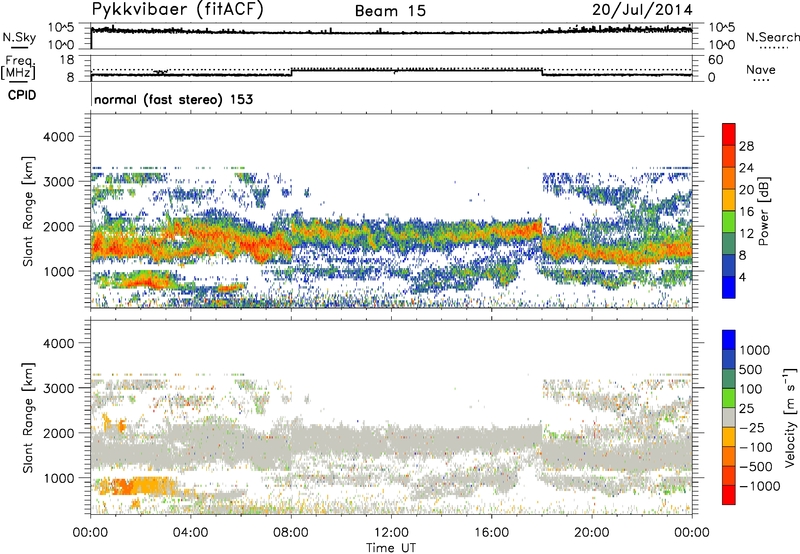Click 3000 on velocity panel range axis
Image resolution: width=800 pixels, height=554 pixels.
[58, 388]
